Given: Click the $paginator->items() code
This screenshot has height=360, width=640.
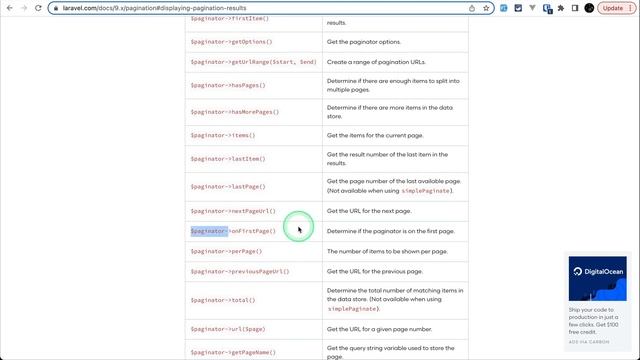Looking at the screenshot, I should tap(223, 135).
